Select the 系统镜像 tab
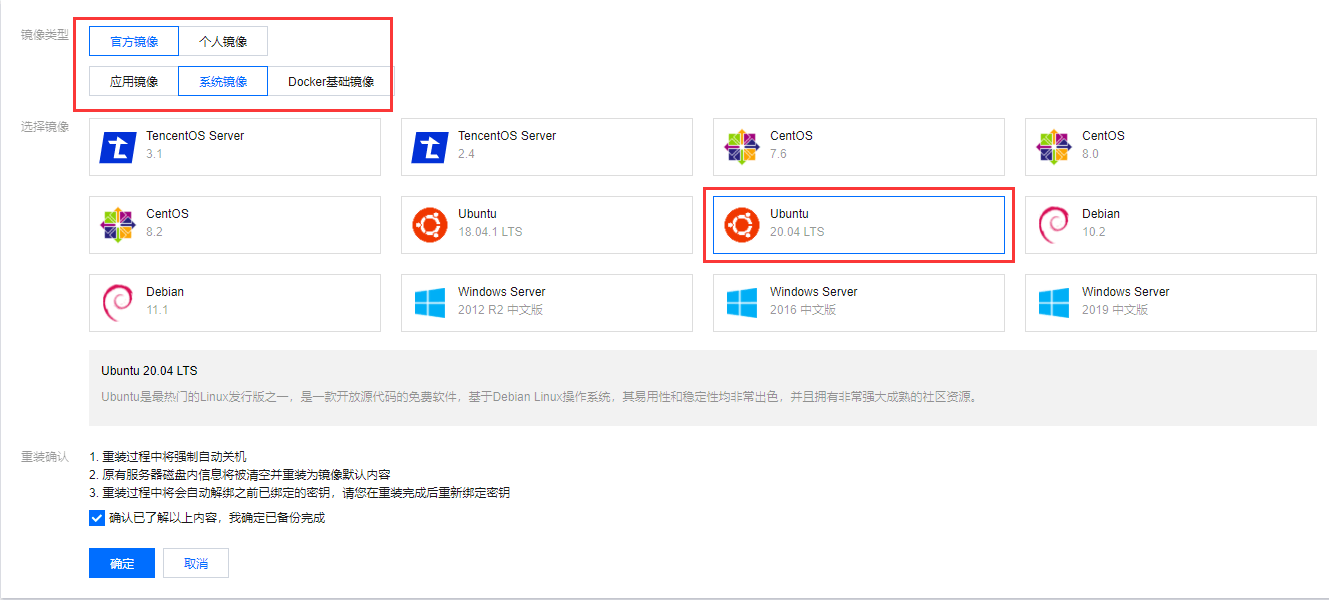The image size is (1329, 600). click(x=223, y=81)
